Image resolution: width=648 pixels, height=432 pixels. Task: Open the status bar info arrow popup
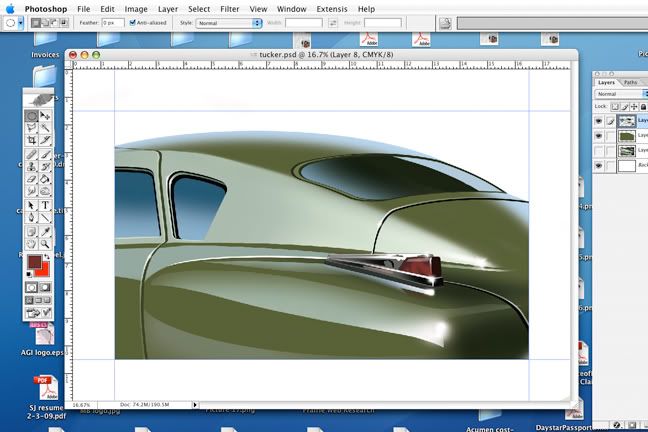click(x=195, y=405)
